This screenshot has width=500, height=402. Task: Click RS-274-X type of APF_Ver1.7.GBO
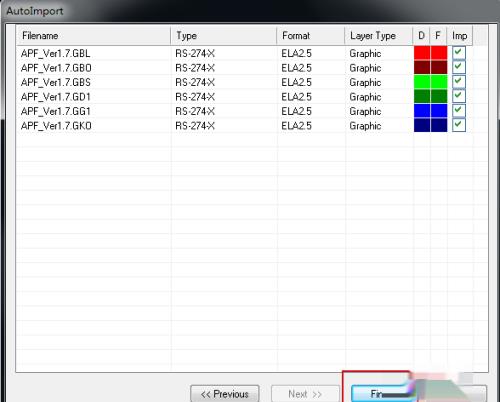(x=195, y=68)
